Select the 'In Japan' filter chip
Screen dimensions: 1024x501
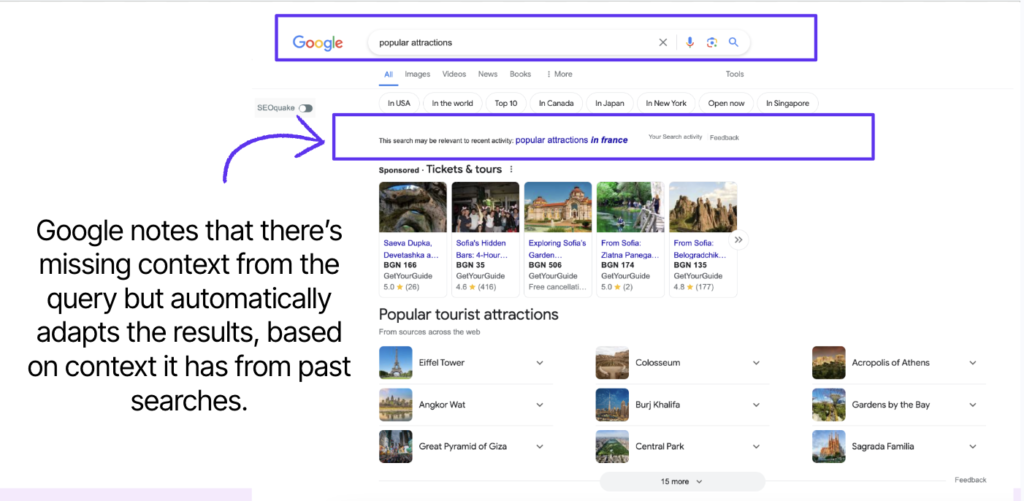click(x=610, y=103)
